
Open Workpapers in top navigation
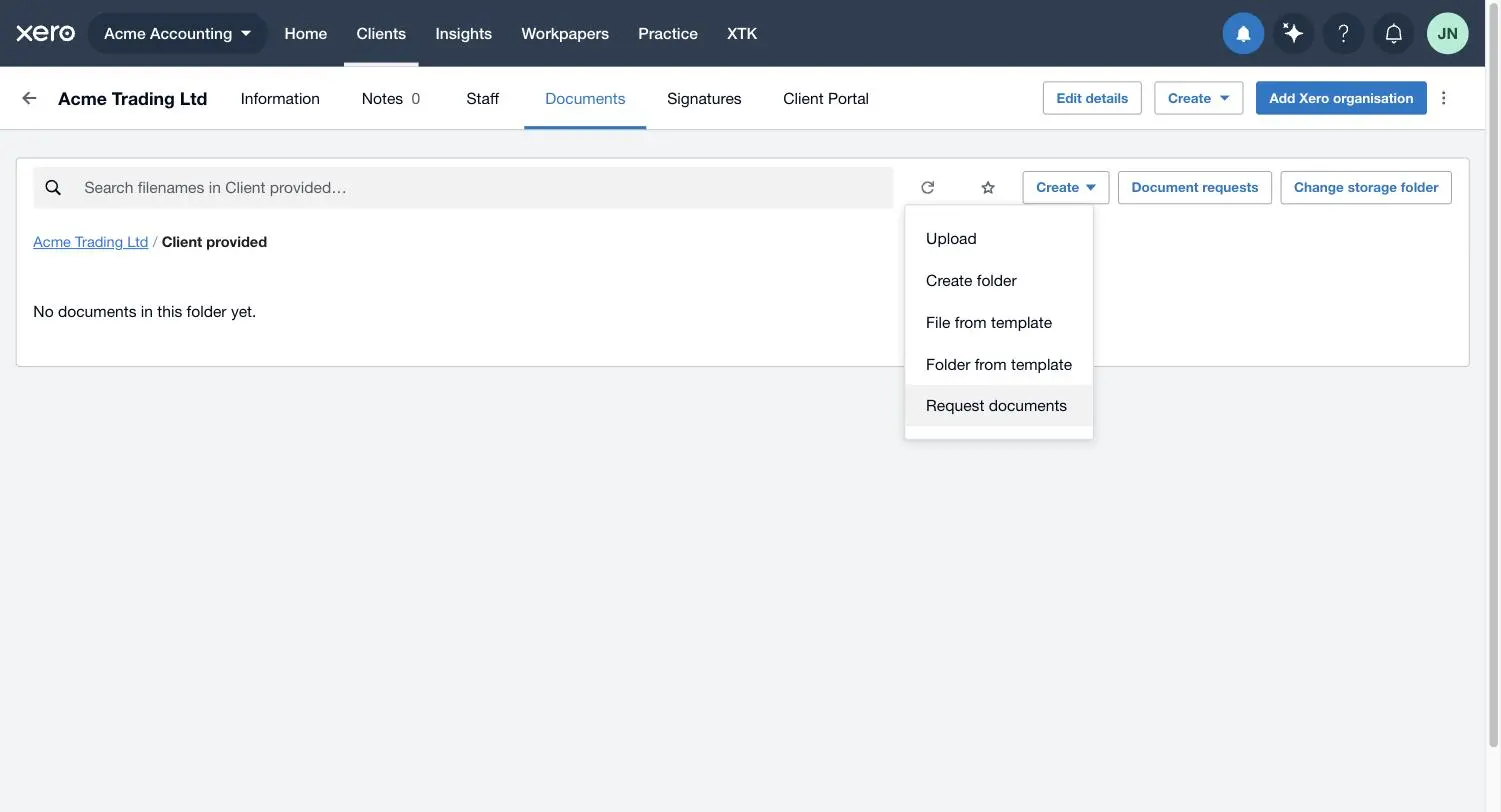[x=565, y=33]
